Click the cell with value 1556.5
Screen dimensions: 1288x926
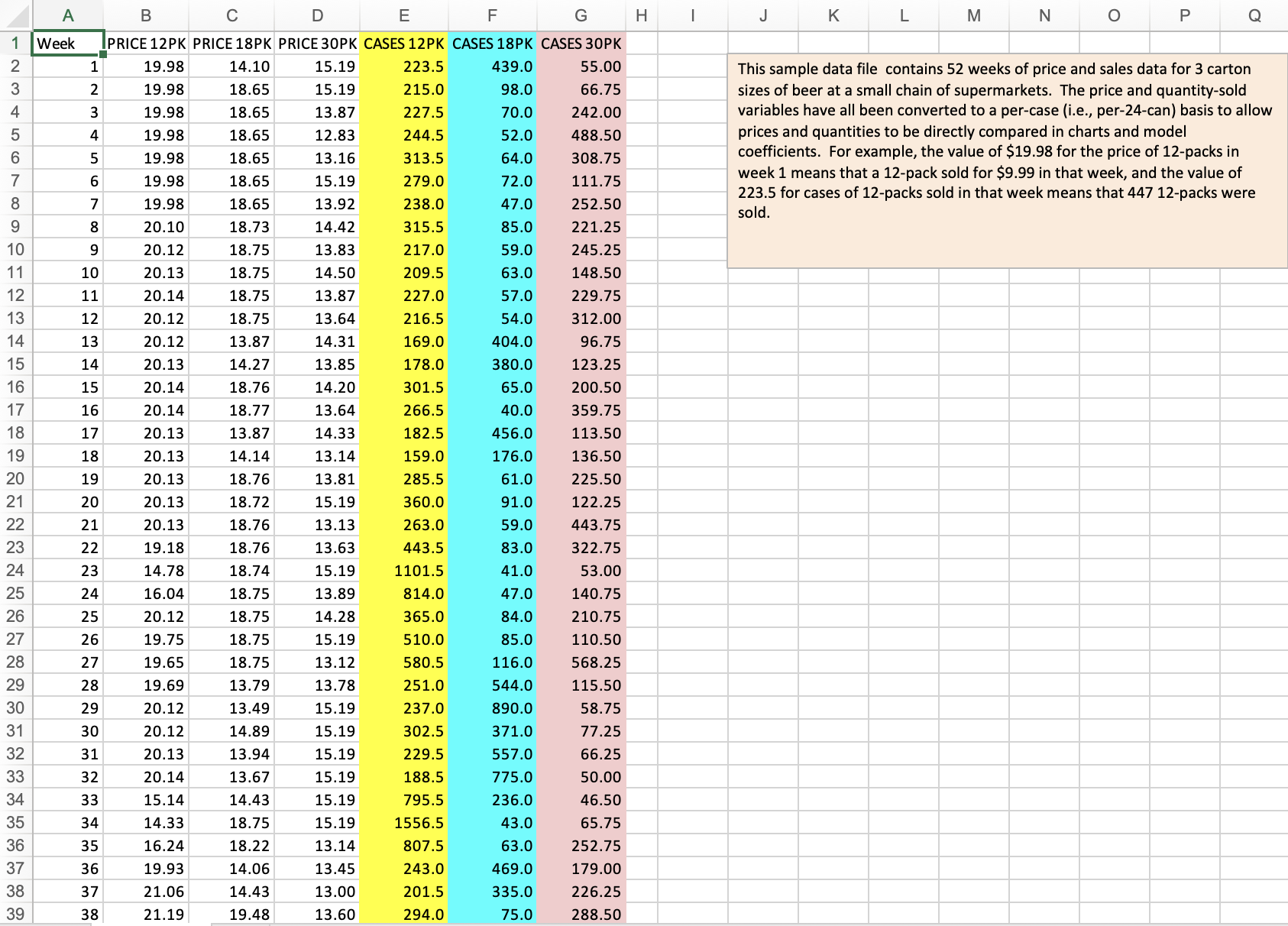(x=403, y=823)
